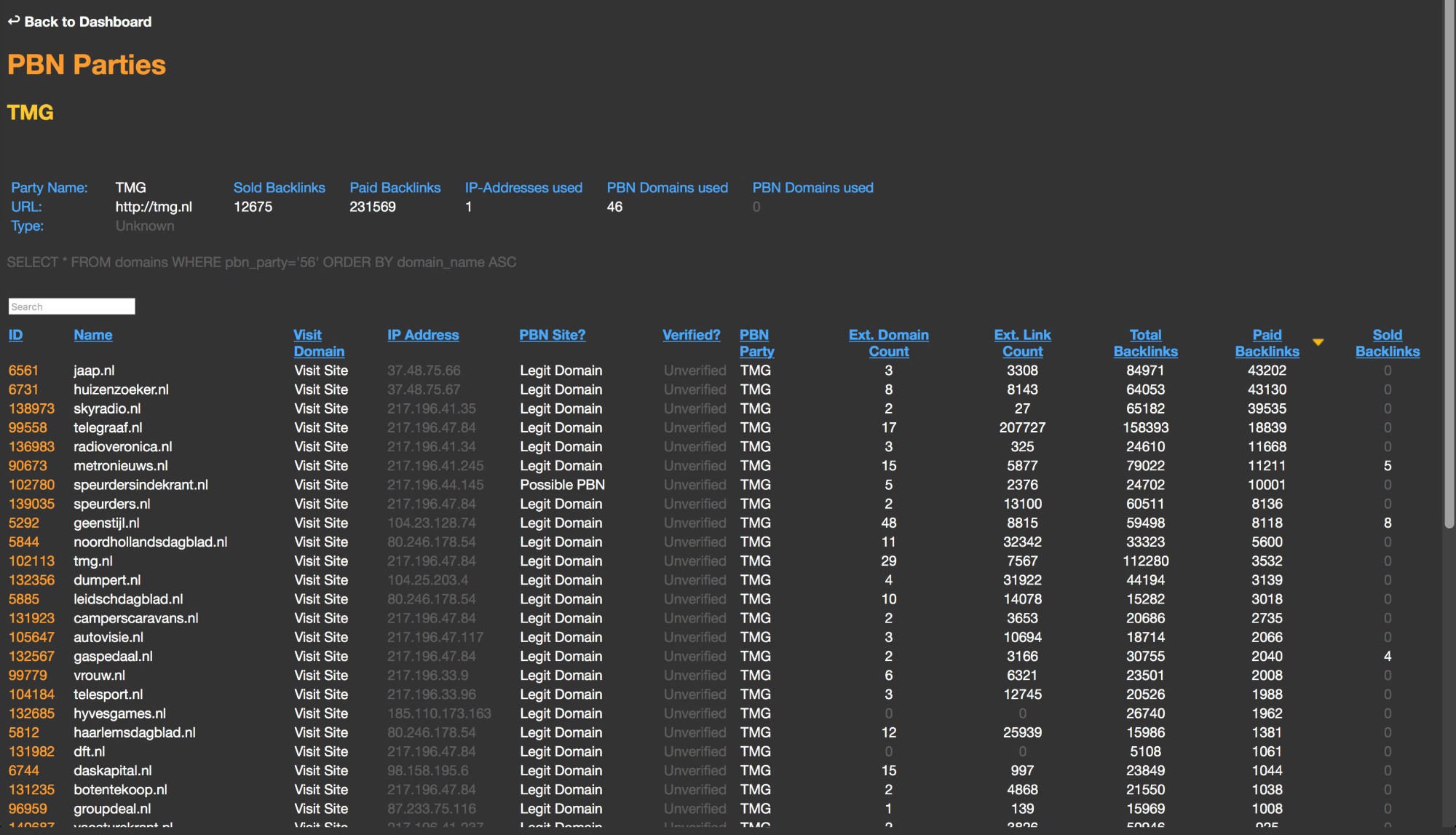1456x835 pixels.
Task: Click Visit Site for skyradio.nl
Action: click(x=321, y=408)
